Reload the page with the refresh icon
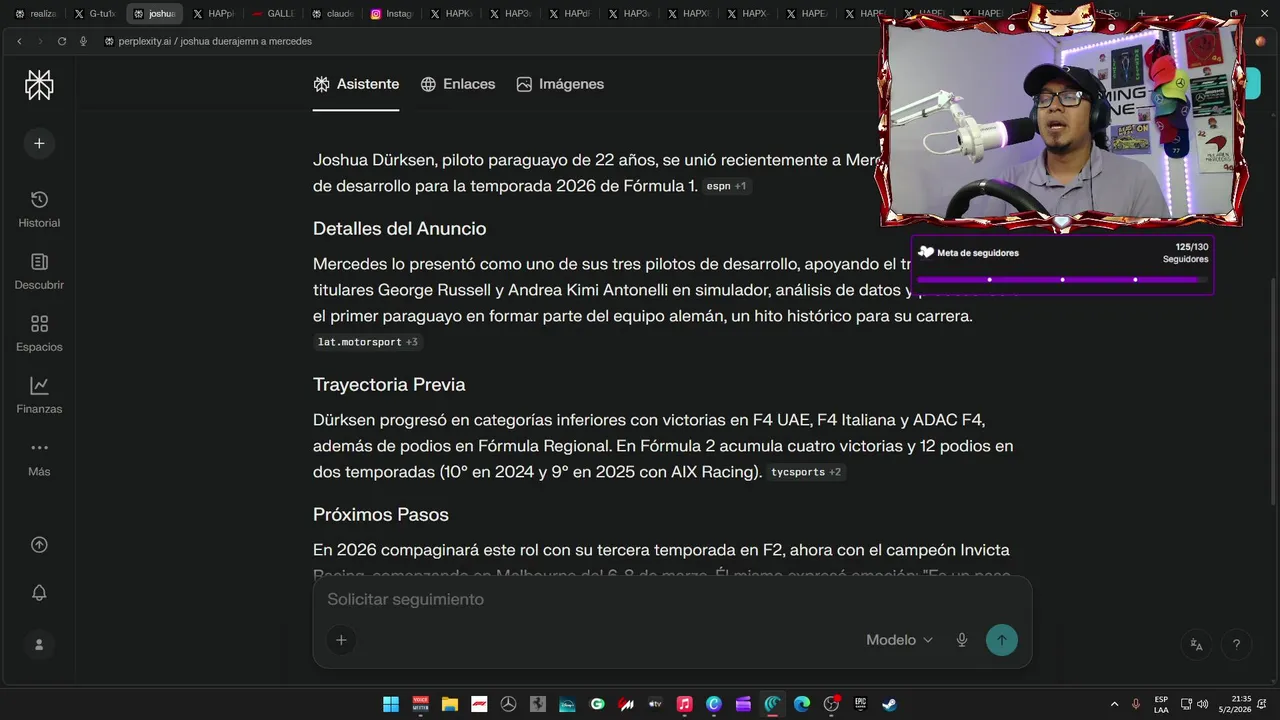Viewport: 1280px width, 720px height. coord(62,41)
